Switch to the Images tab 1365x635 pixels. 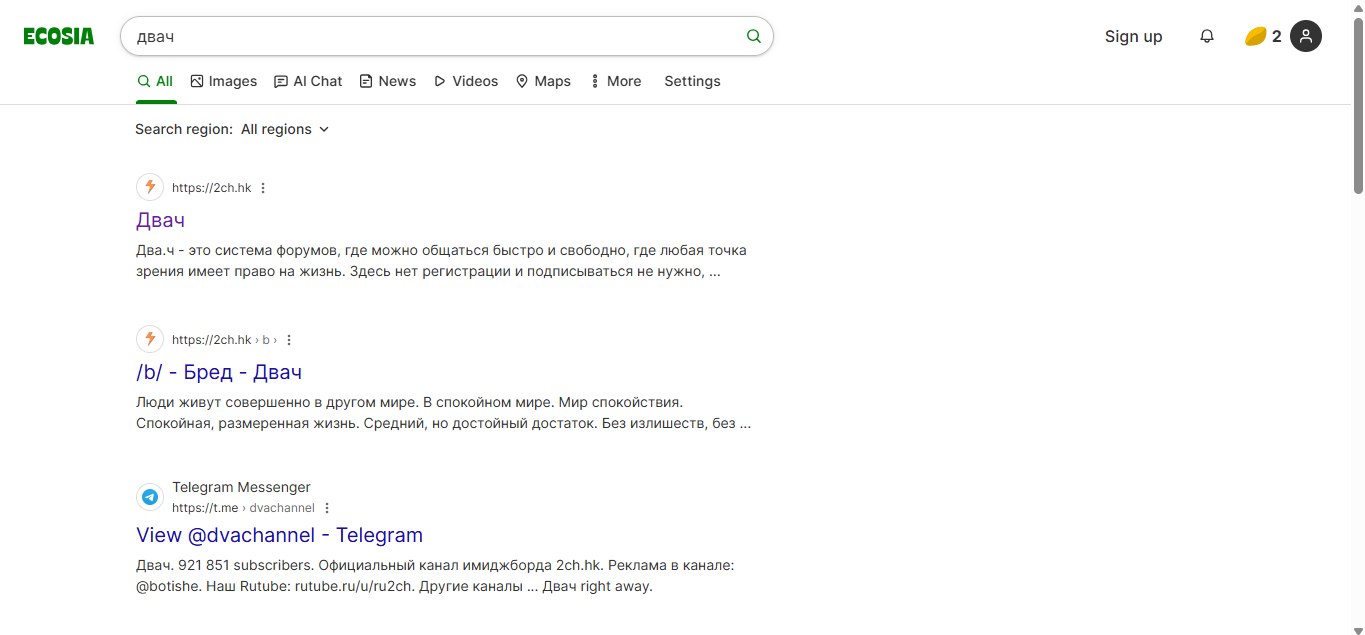[223, 81]
